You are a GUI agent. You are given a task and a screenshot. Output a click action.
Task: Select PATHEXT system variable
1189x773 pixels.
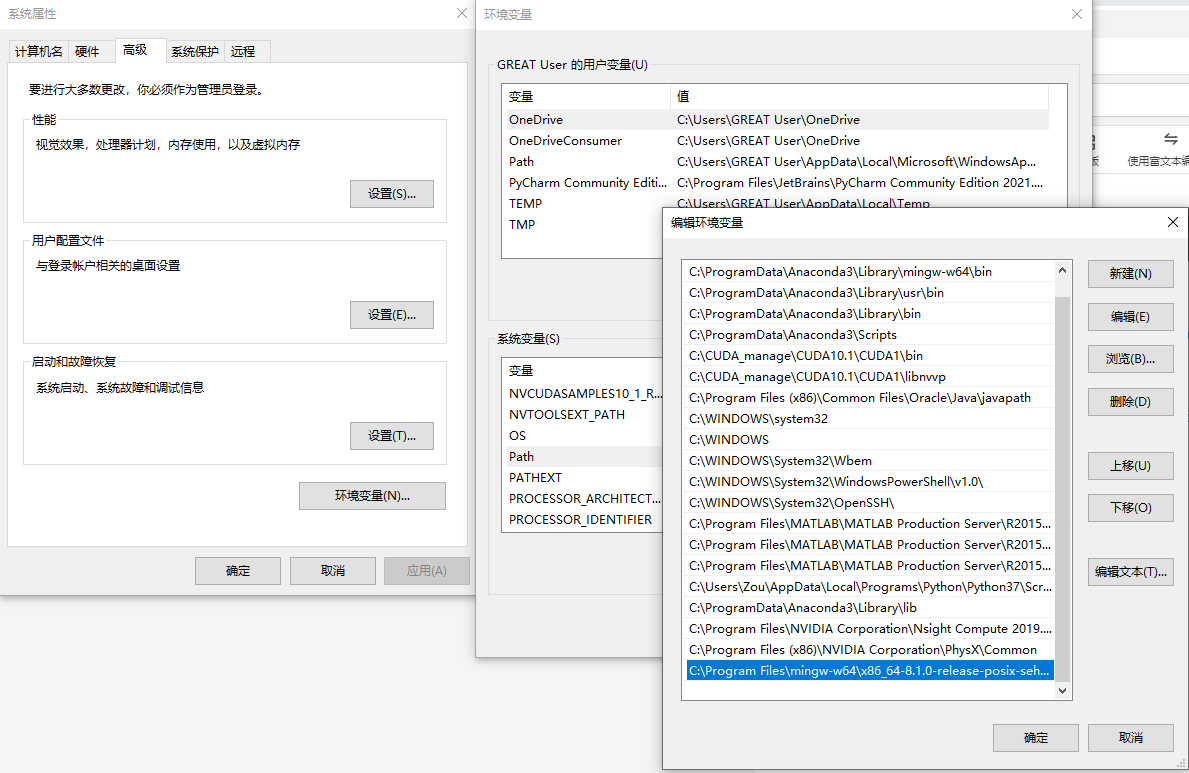[584, 478]
